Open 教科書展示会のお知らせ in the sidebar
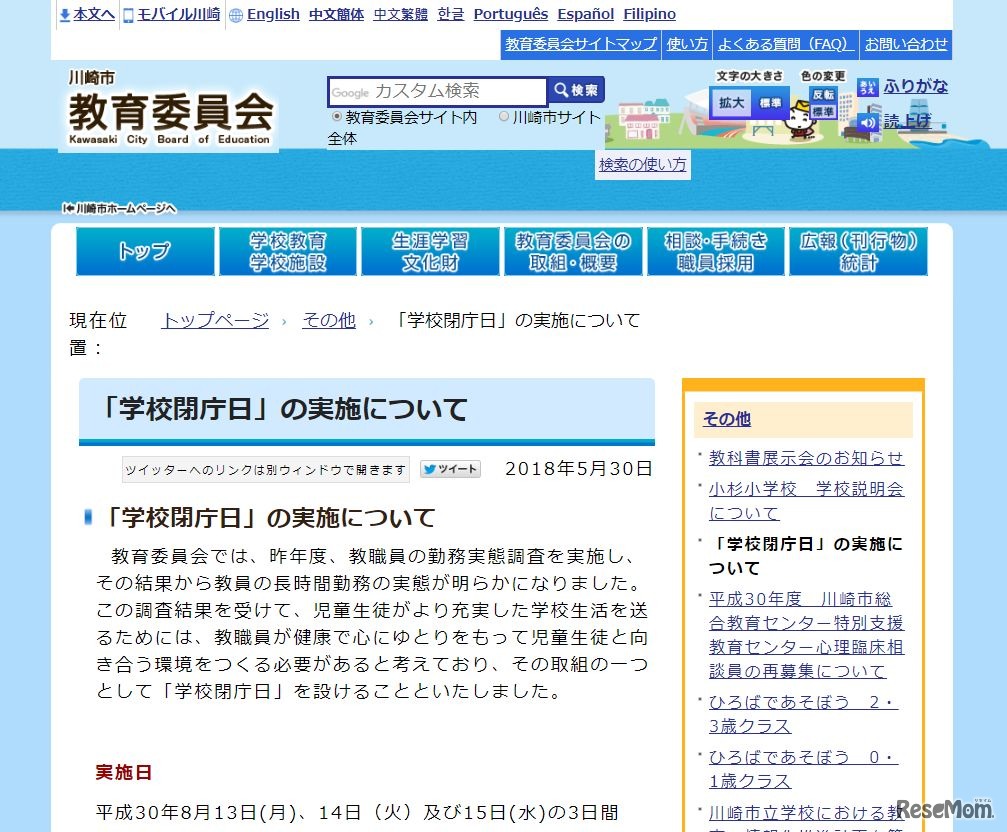 pos(805,459)
